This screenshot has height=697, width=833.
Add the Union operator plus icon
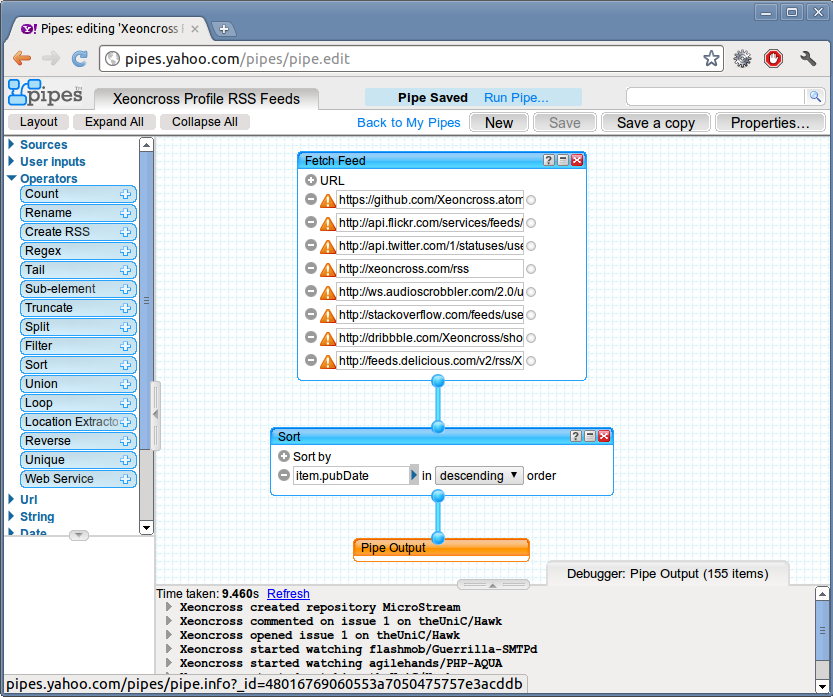click(125, 384)
